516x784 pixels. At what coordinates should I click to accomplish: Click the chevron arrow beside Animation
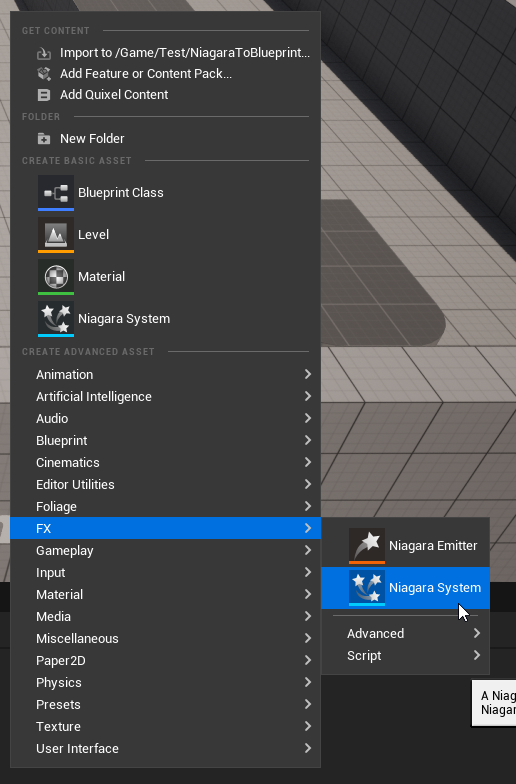(x=308, y=374)
